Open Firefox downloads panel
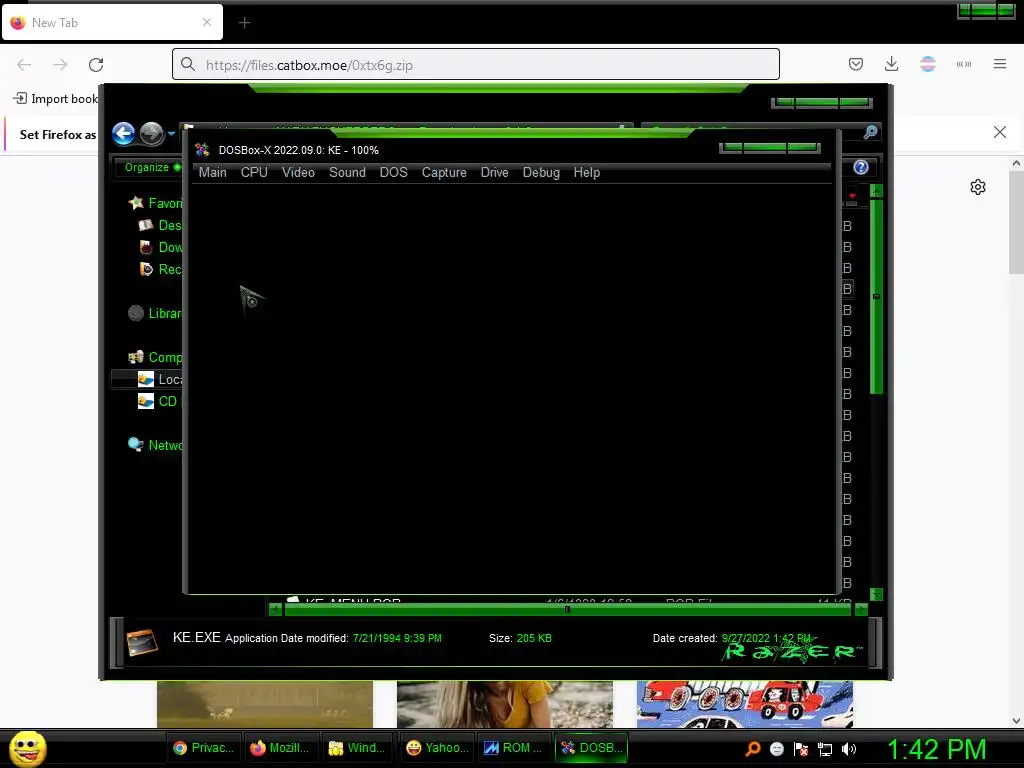This screenshot has height=768, width=1024. point(891,64)
